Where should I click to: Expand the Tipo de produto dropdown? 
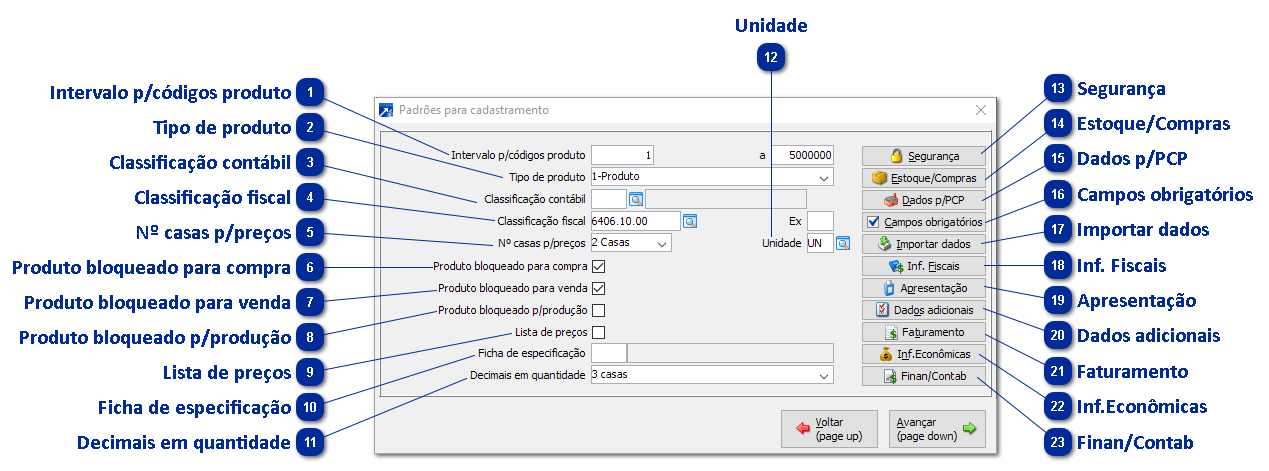coord(824,177)
